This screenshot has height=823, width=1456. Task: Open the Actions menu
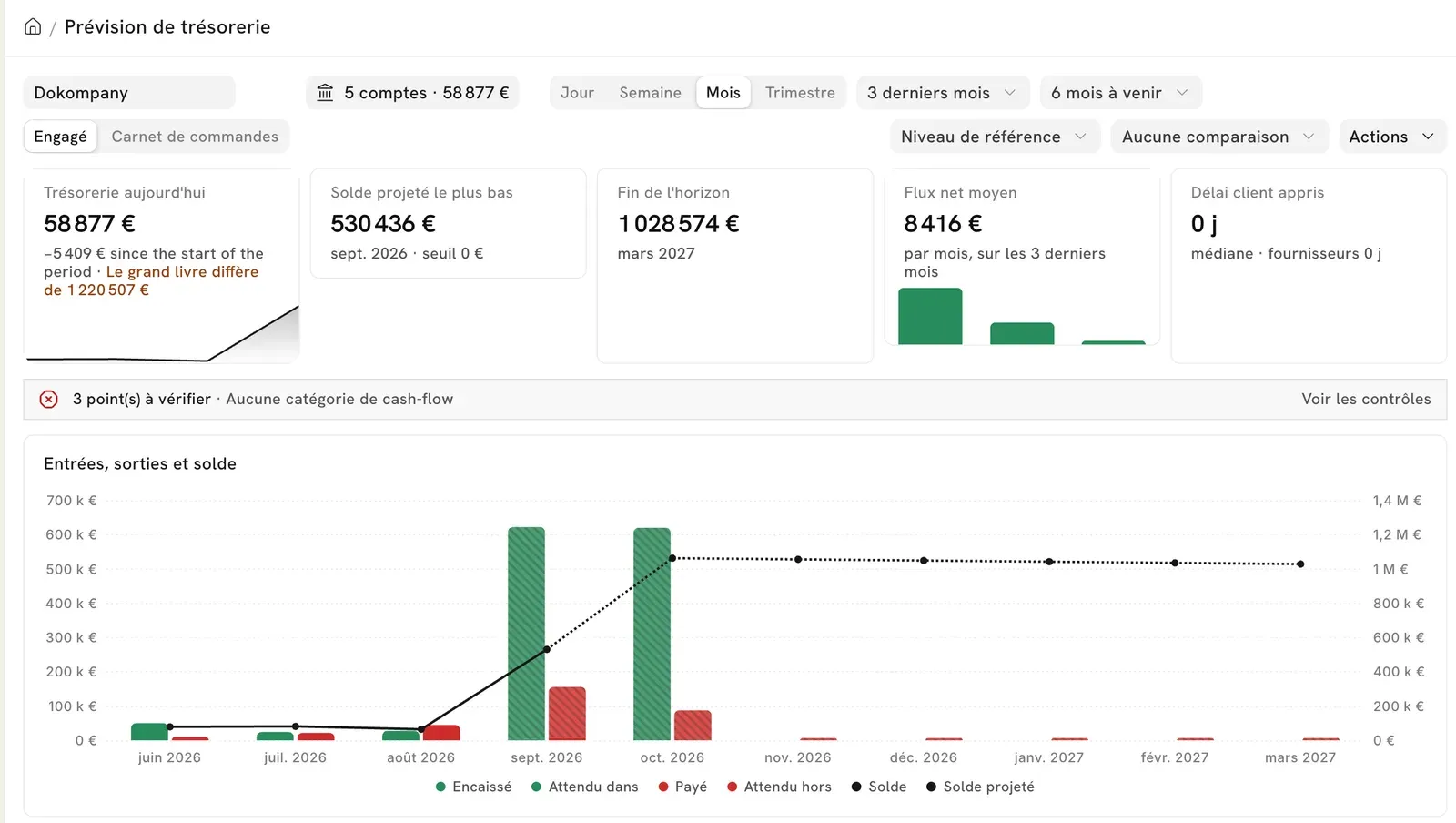pyautogui.click(x=1392, y=137)
